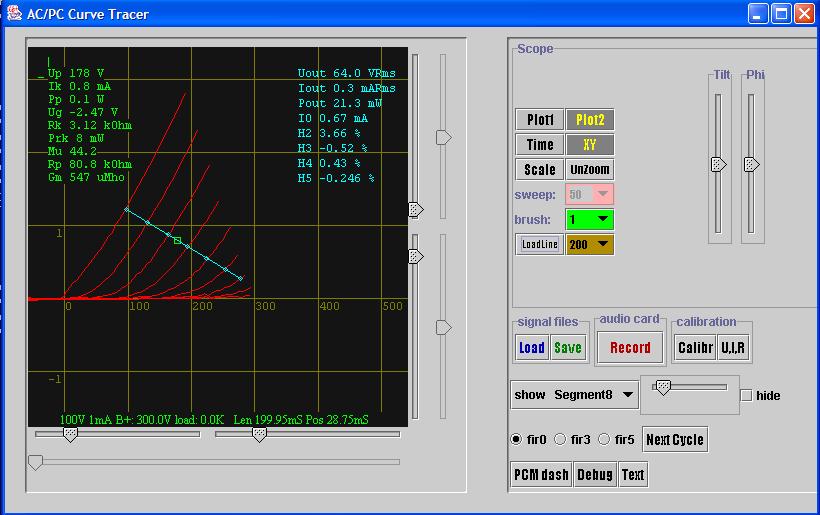Screen dimensions: 820x515
Task: Close the AC/PC Curve Tracer window
Action: pyautogui.click(x=804, y=14)
